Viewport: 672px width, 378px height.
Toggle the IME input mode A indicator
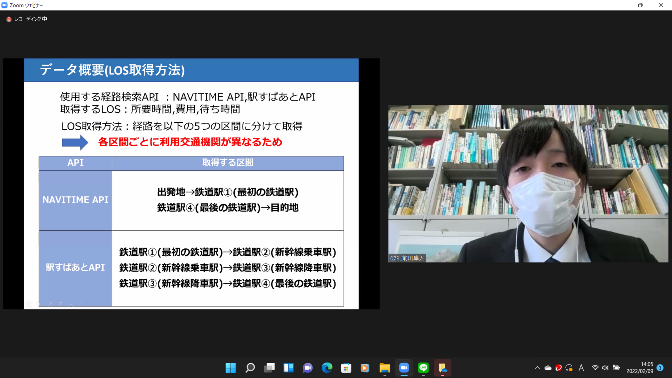click(581, 368)
